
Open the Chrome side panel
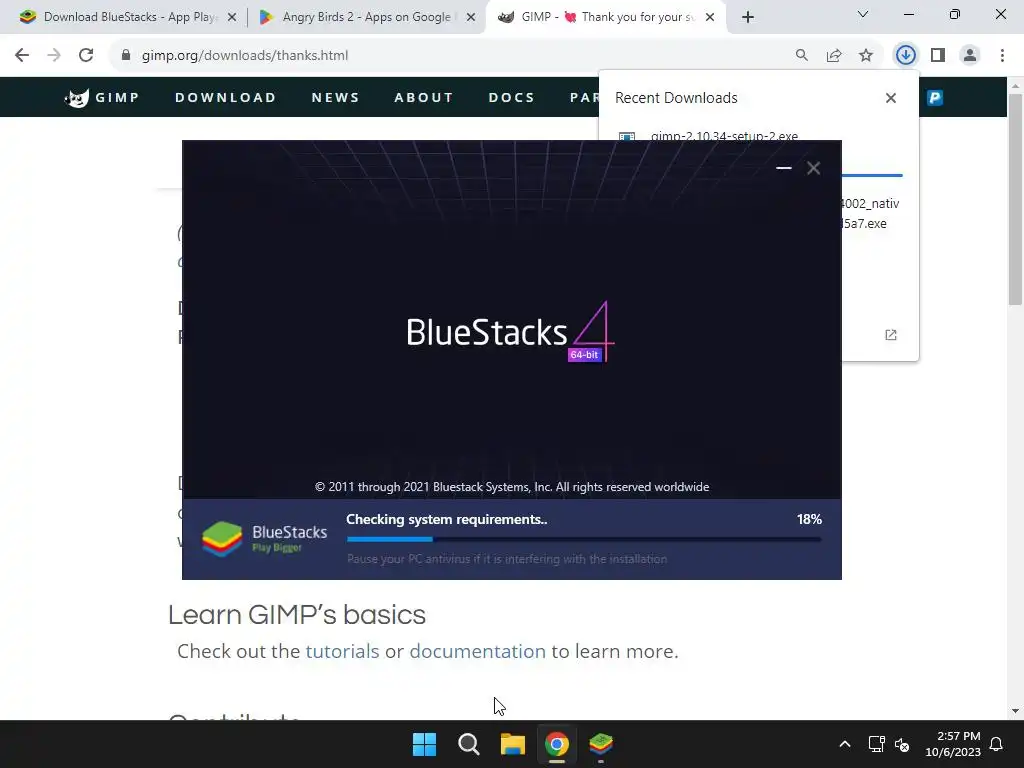coord(938,56)
